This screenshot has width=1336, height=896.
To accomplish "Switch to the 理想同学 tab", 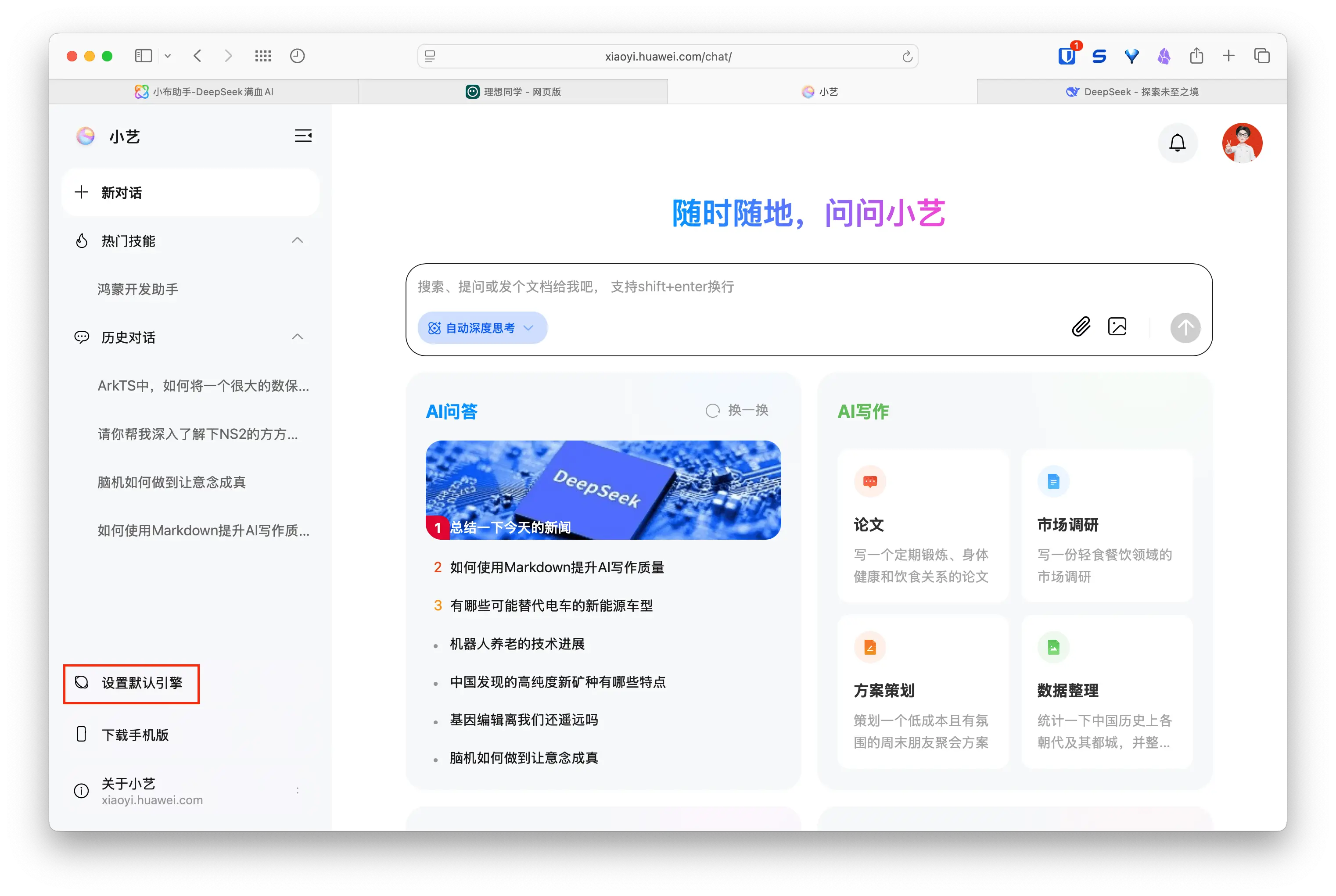I will coord(513,91).
